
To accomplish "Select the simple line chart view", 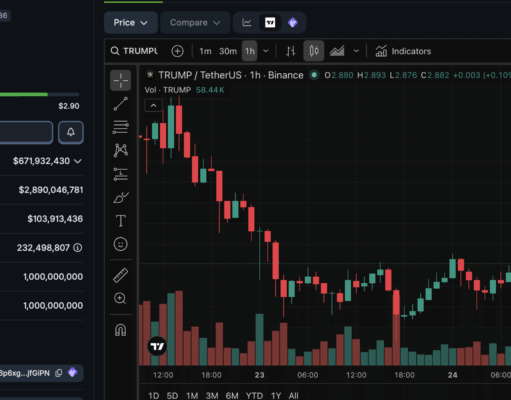I will [x=247, y=23].
